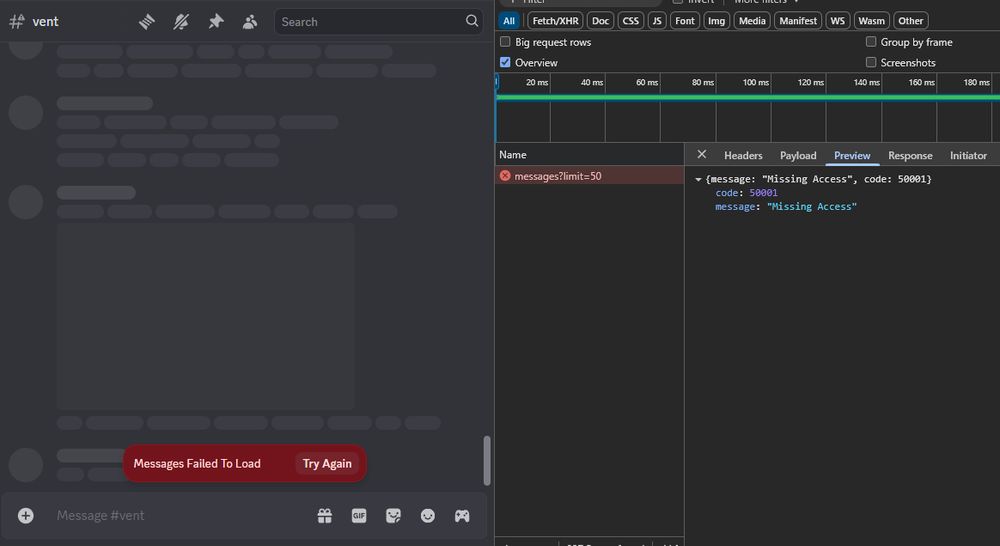Open the GIF picker
This screenshot has width=1000, height=546.
point(359,515)
